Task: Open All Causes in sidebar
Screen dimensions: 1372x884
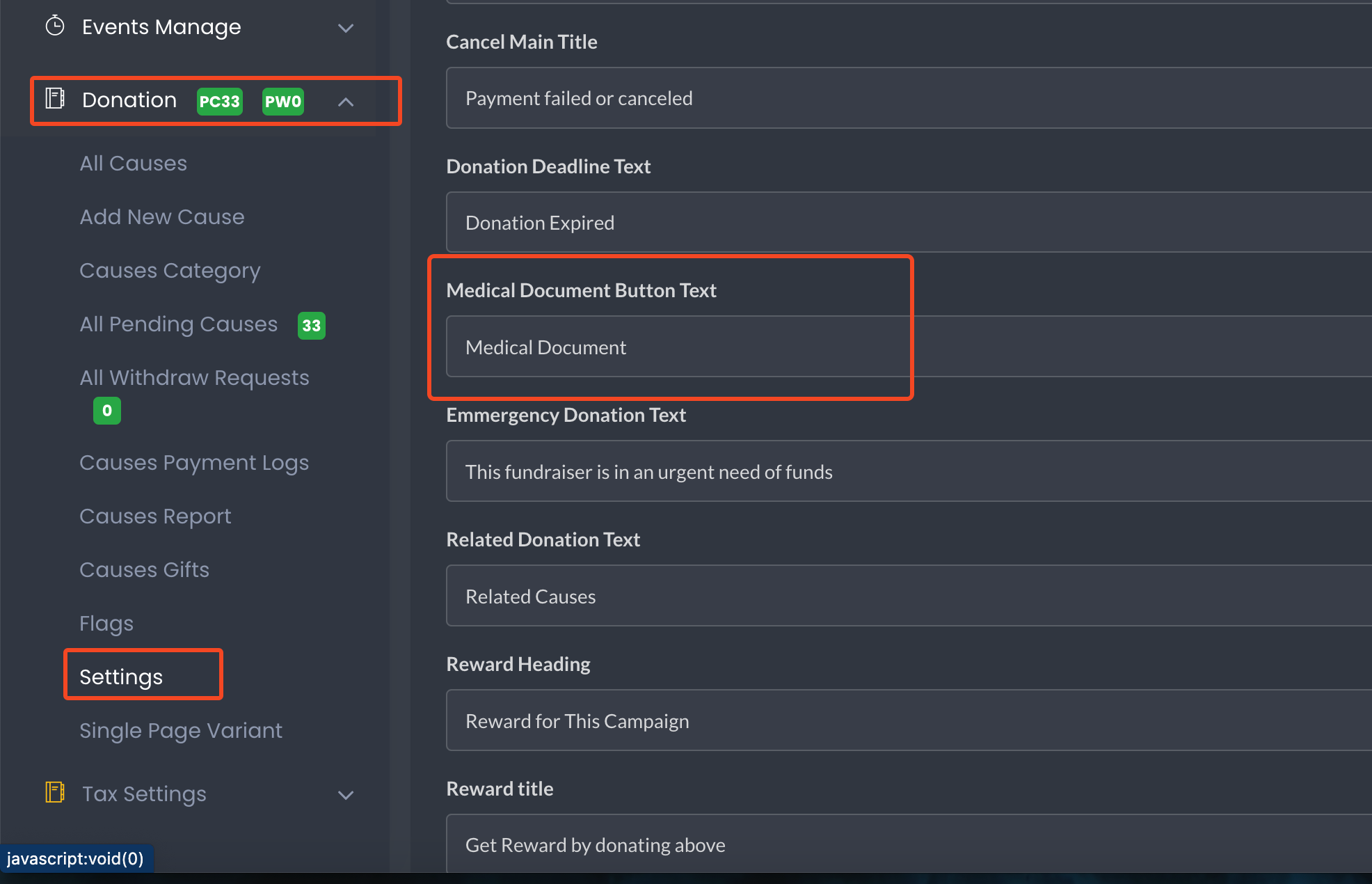Action: coord(133,163)
